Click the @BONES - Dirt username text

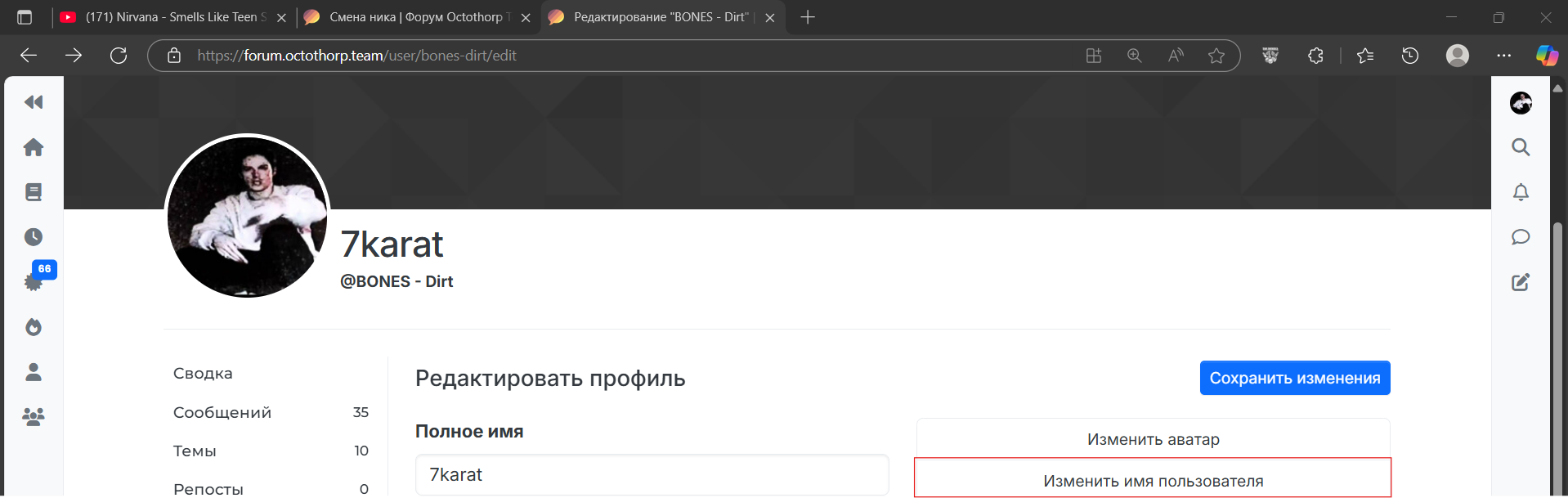396,281
